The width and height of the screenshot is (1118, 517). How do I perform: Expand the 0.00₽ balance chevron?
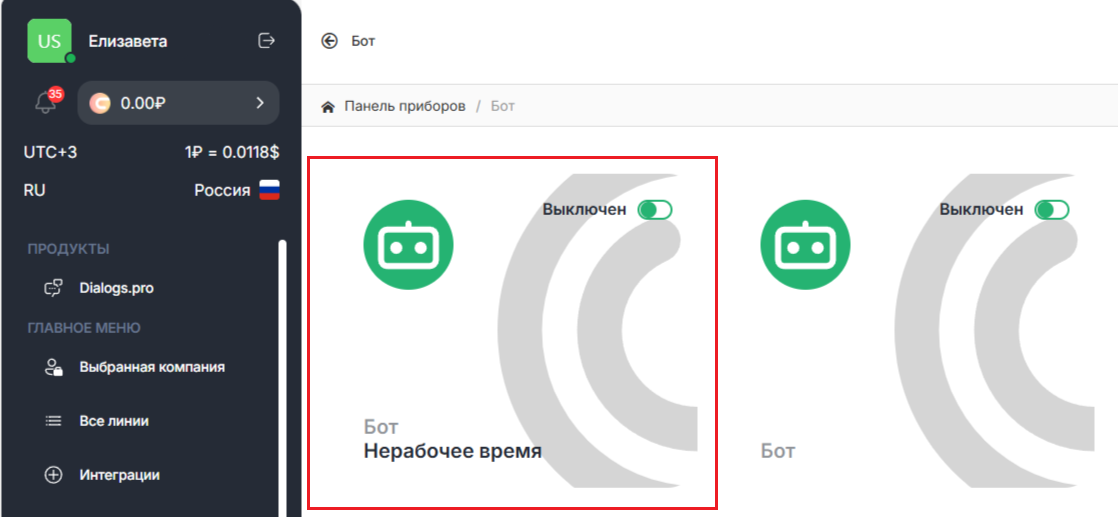(259, 103)
